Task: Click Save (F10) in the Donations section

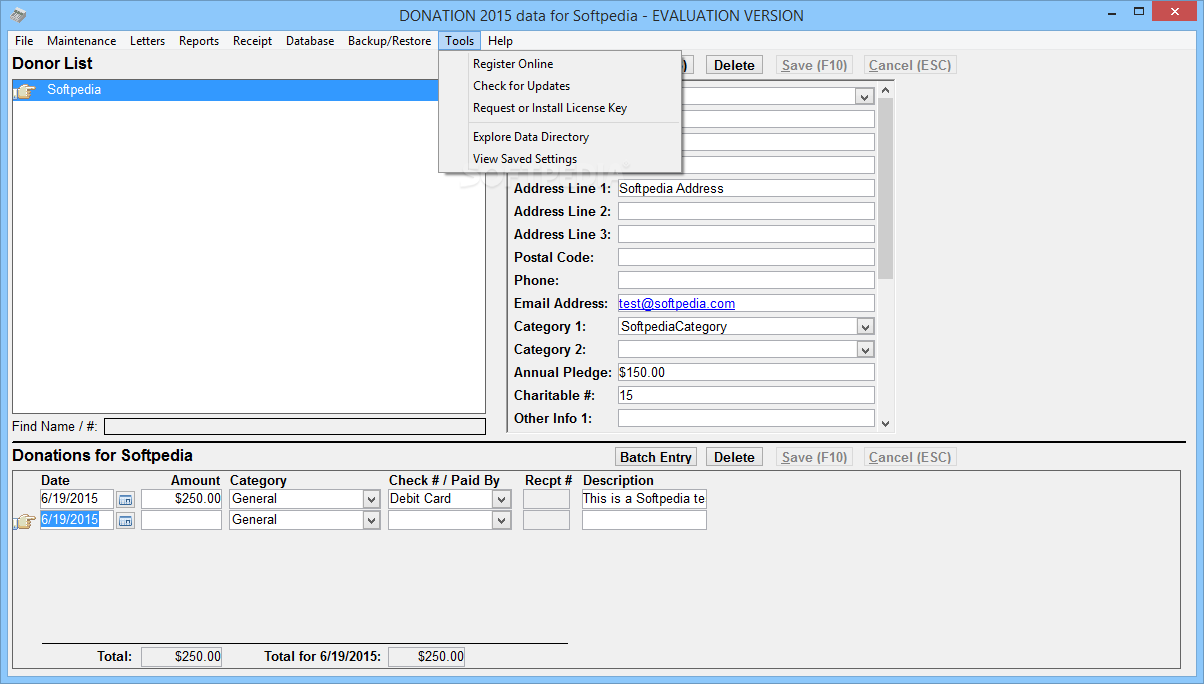Action: click(x=815, y=457)
